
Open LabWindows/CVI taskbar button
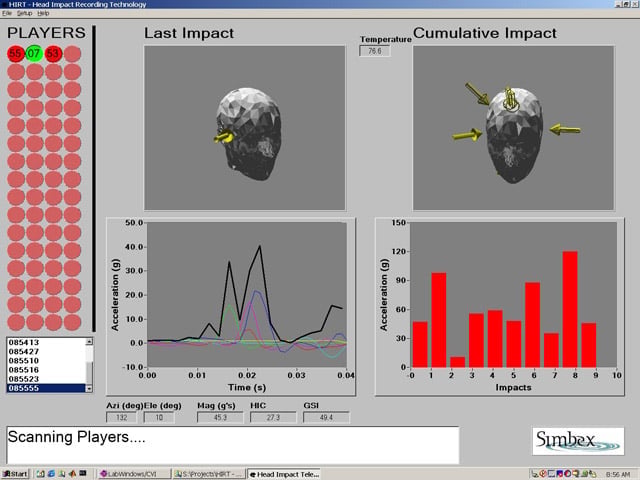click(135, 474)
